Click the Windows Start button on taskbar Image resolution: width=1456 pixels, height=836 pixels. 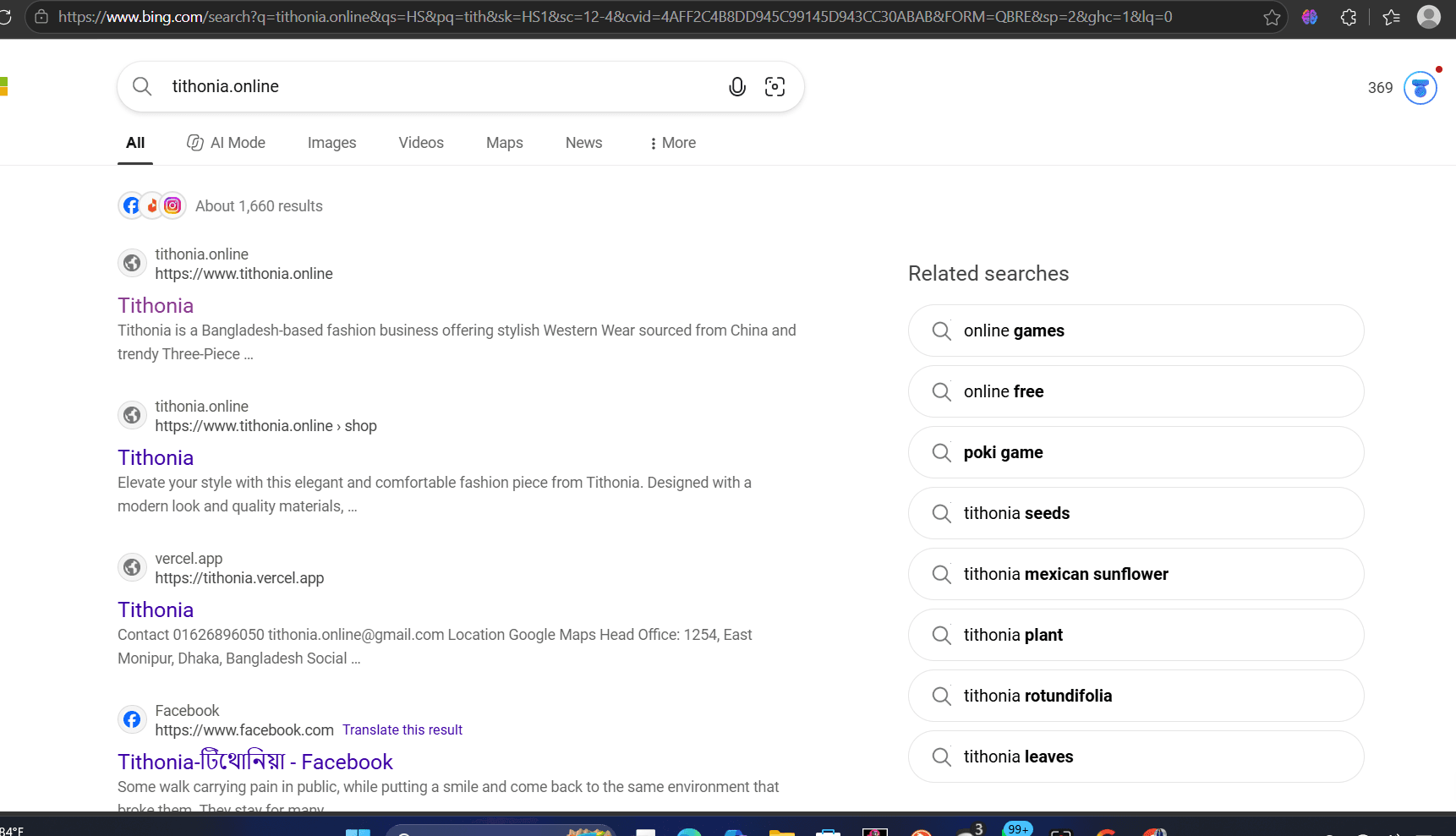(x=358, y=832)
